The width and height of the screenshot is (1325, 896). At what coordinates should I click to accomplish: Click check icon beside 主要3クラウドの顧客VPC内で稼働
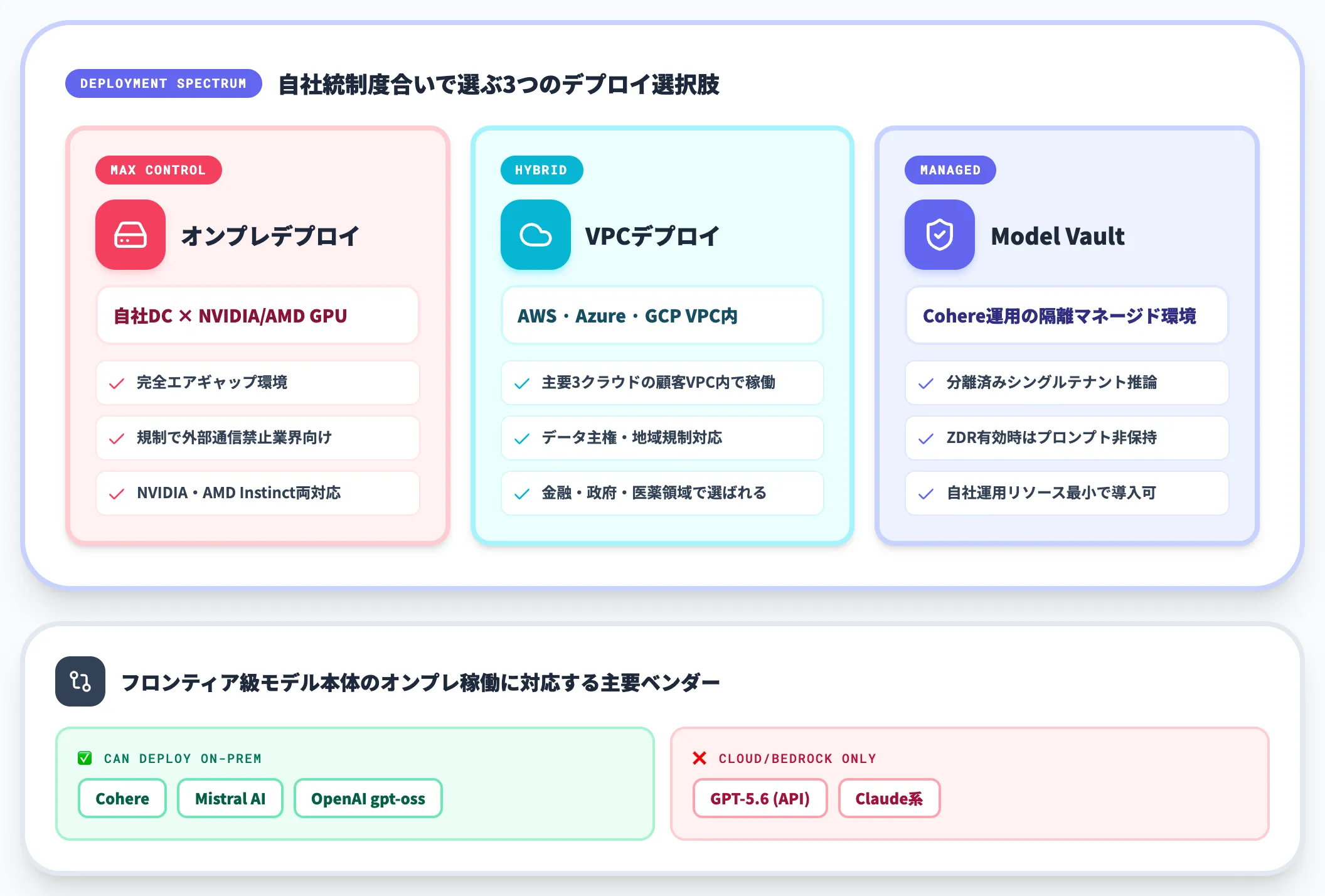point(522,383)
